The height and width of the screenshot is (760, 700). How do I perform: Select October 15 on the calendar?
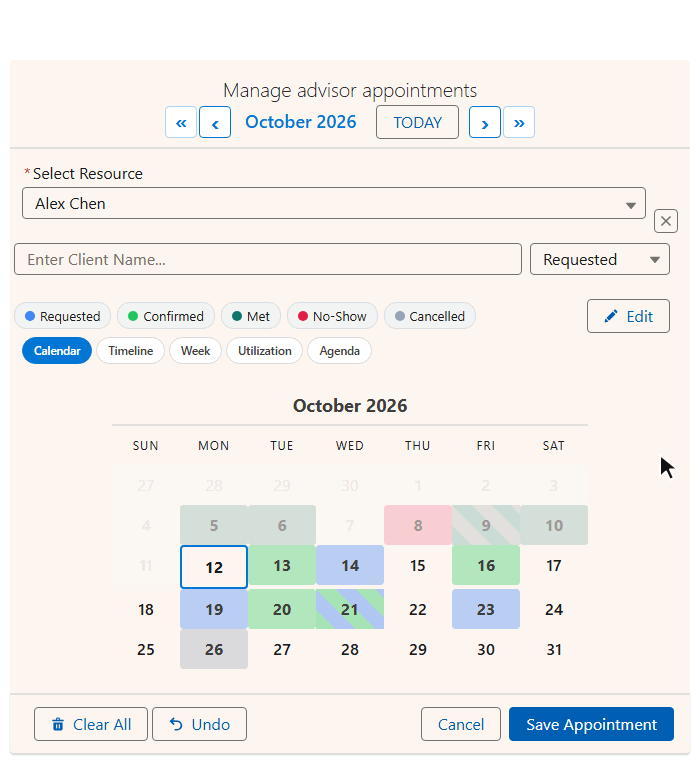click(x=417, y=565)
